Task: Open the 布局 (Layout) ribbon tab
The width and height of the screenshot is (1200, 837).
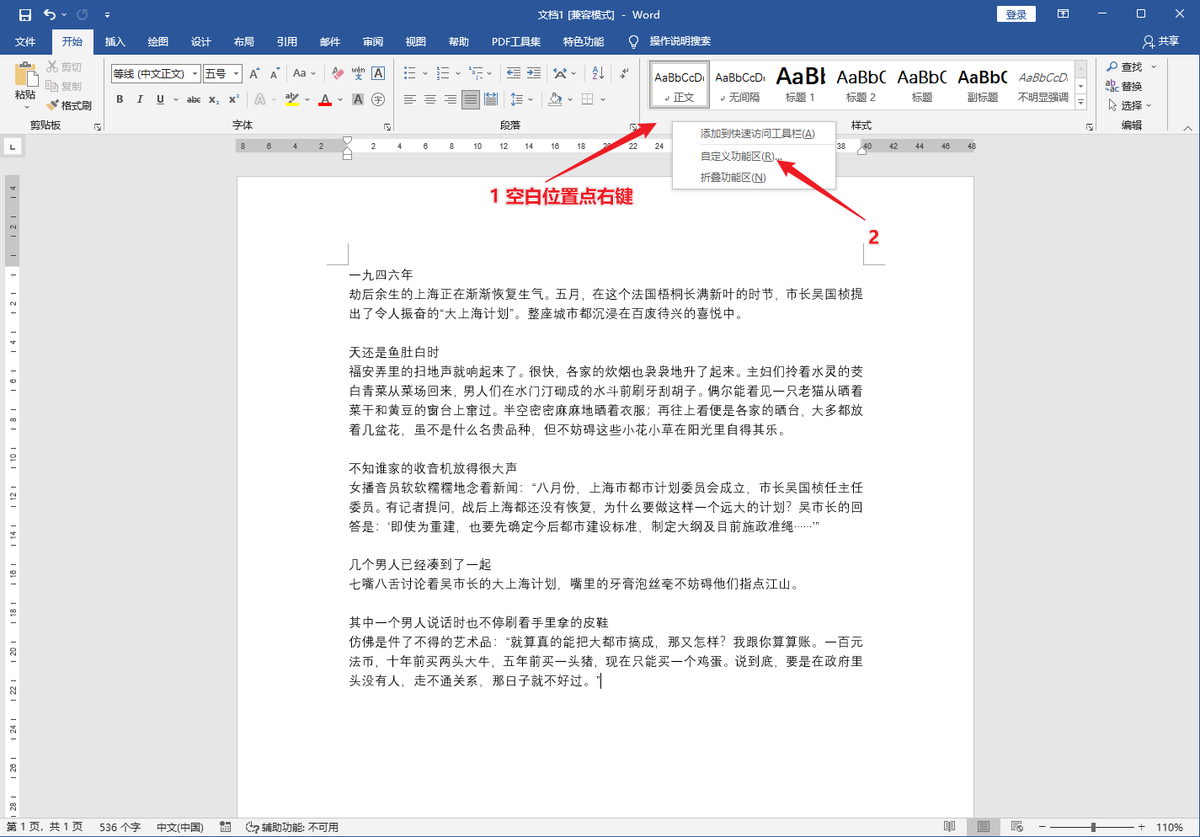Action: click(243, 42)
